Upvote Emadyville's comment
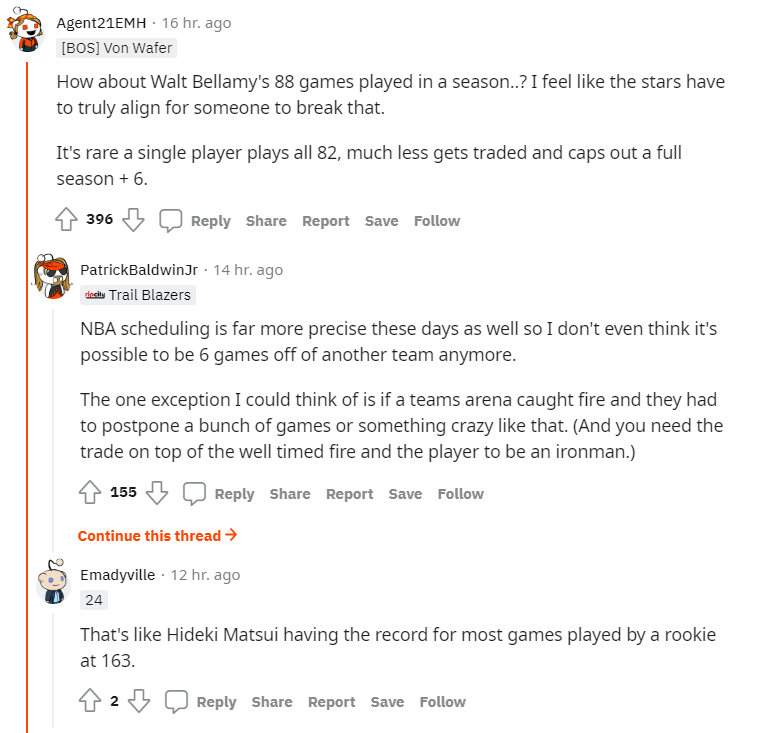This screenshot has width=780, height=733. pos(90,701)
